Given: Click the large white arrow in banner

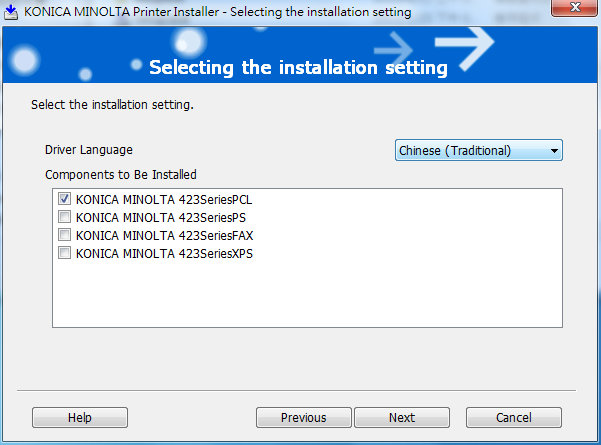Looking at the screenshot, I should click(465, 49).
